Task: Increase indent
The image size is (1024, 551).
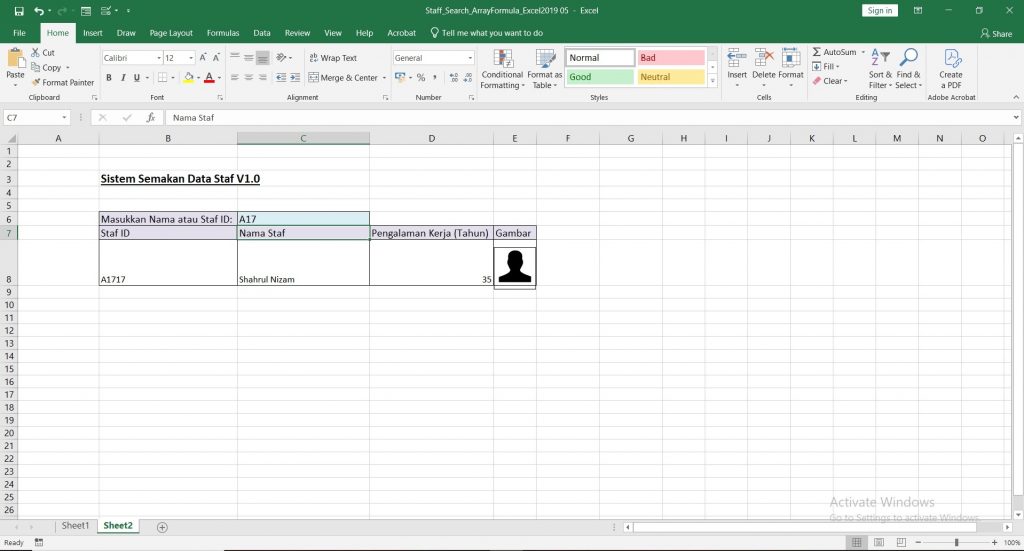Action: point(295,78)
